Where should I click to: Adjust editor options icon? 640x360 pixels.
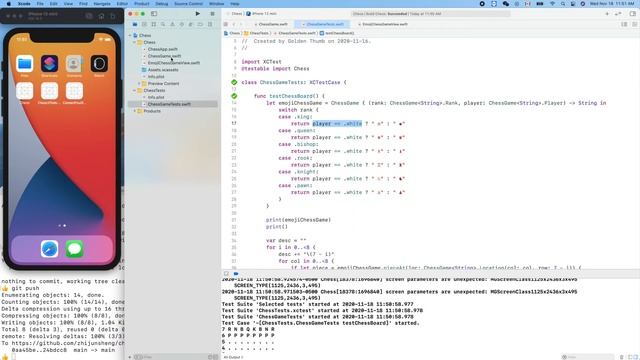pyautogui.click(x=624, y=24)
